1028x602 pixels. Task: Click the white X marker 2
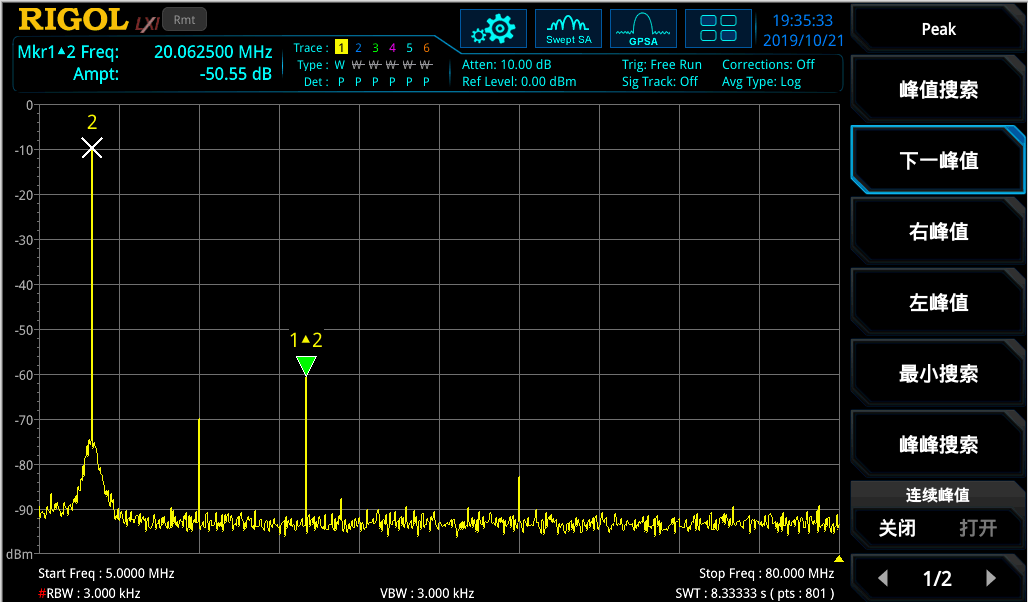[x=92, y=148]
